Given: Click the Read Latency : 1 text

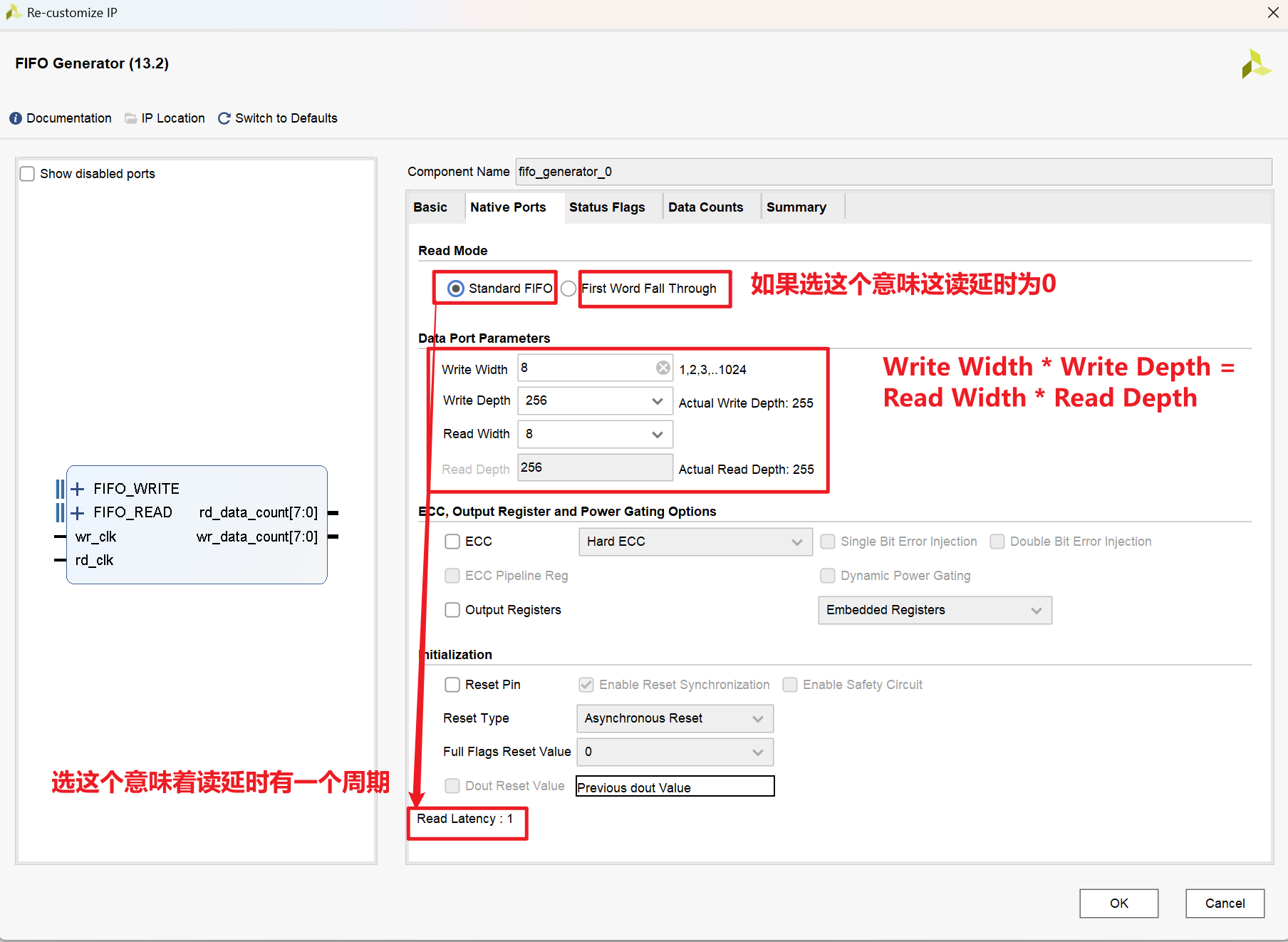Looking at the screenshot, I should coord(465,819).
